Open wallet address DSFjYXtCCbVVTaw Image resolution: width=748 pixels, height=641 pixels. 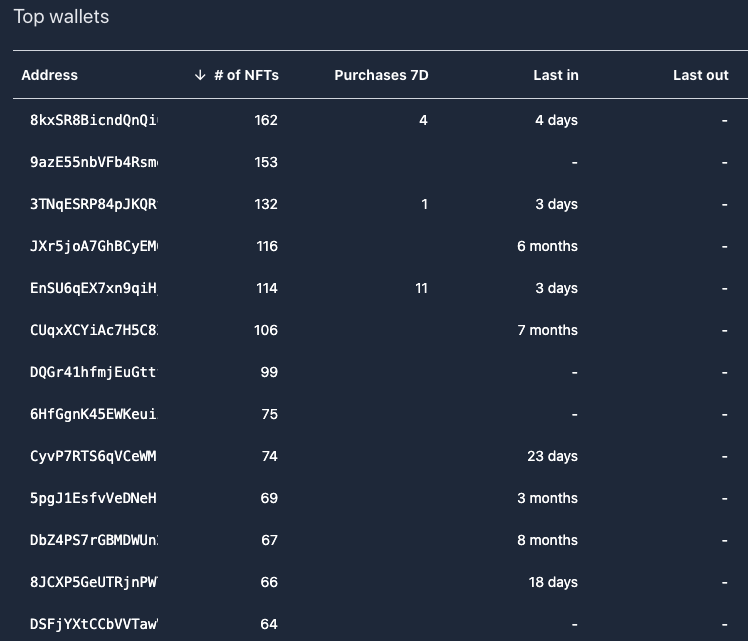(94, 624)
